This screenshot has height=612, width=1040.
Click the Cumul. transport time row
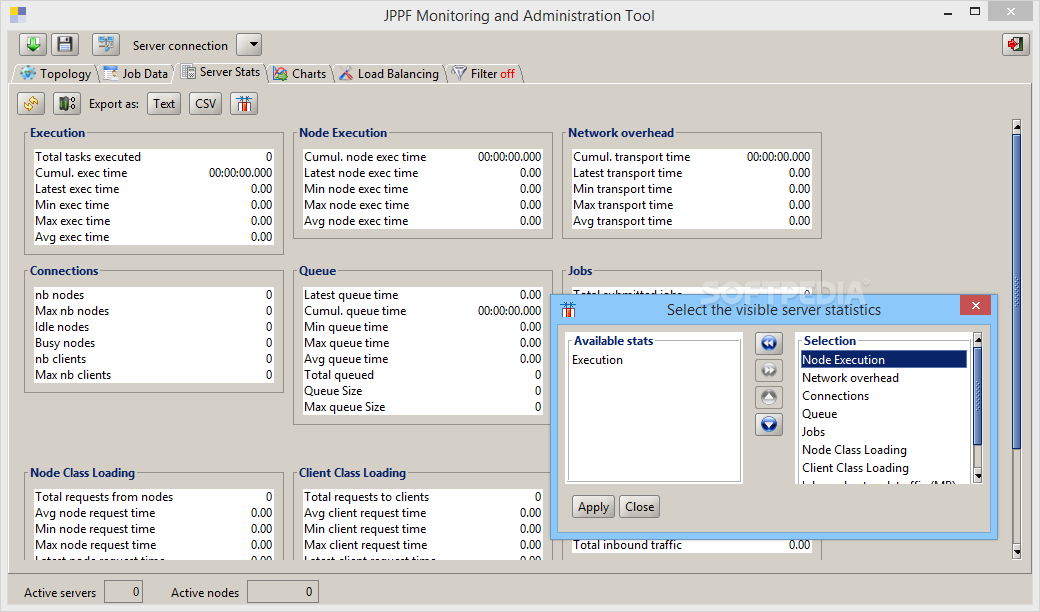pos(691,156)
